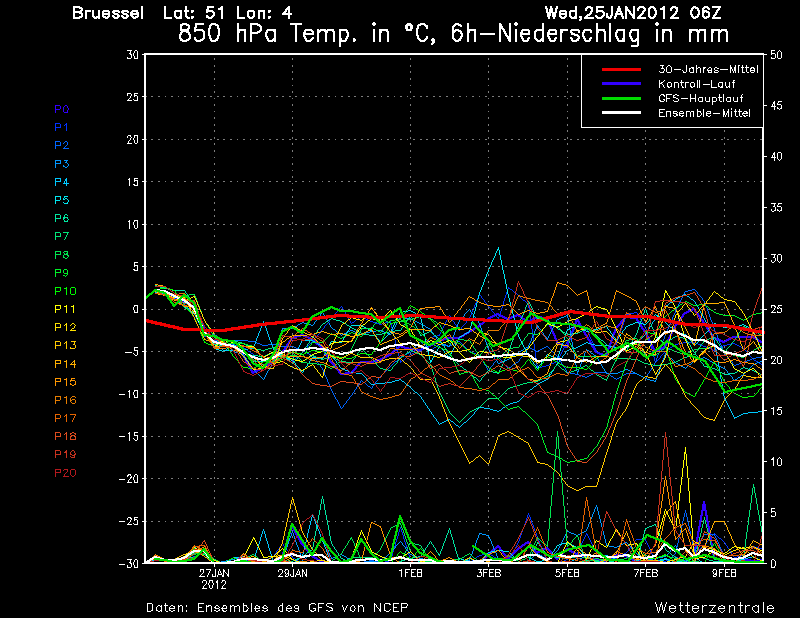Click the Wetterzentrale credit text

pyautogui.click(x=714, y=607)
